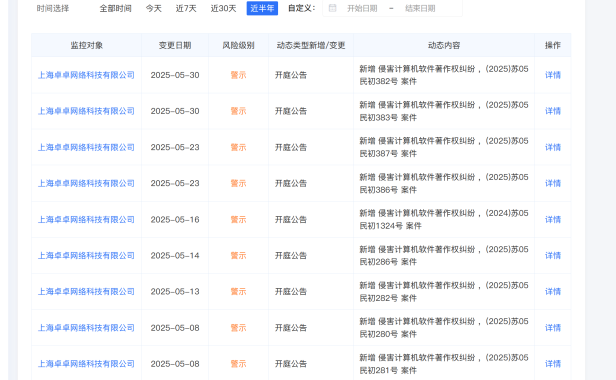Click the 结束日期 input field

[x=420, y=8]
